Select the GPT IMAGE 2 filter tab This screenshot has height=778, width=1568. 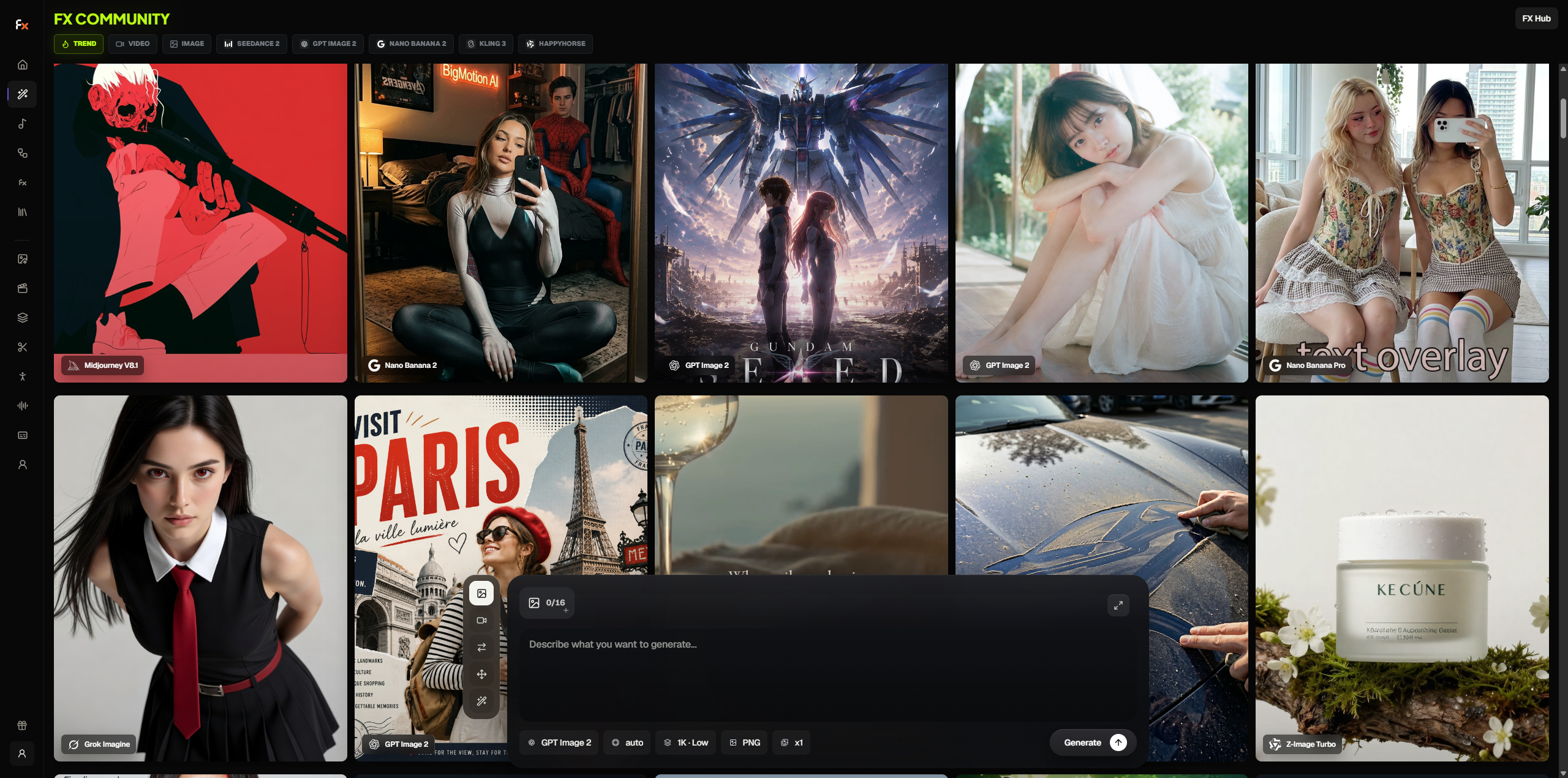click(328, 44)
